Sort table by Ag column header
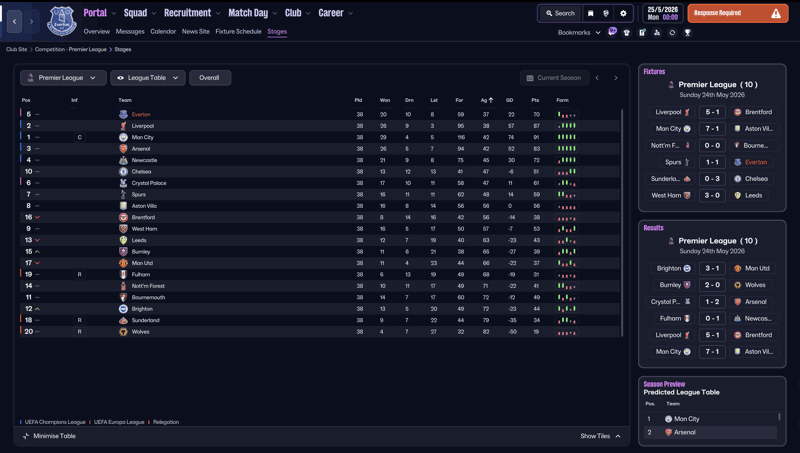This screenshot has width=800, height=453. coord(486,100)
